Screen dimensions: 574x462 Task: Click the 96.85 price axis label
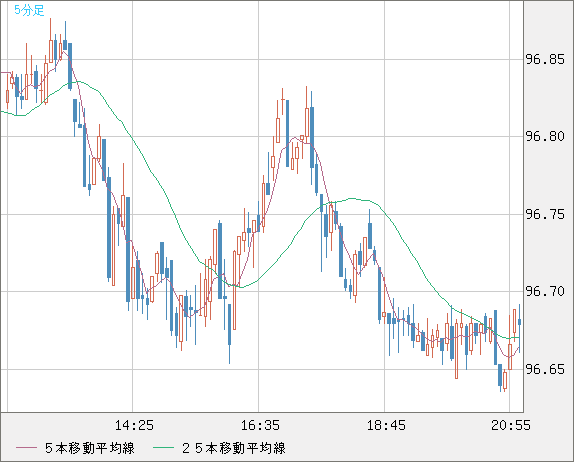click(545, 59)
